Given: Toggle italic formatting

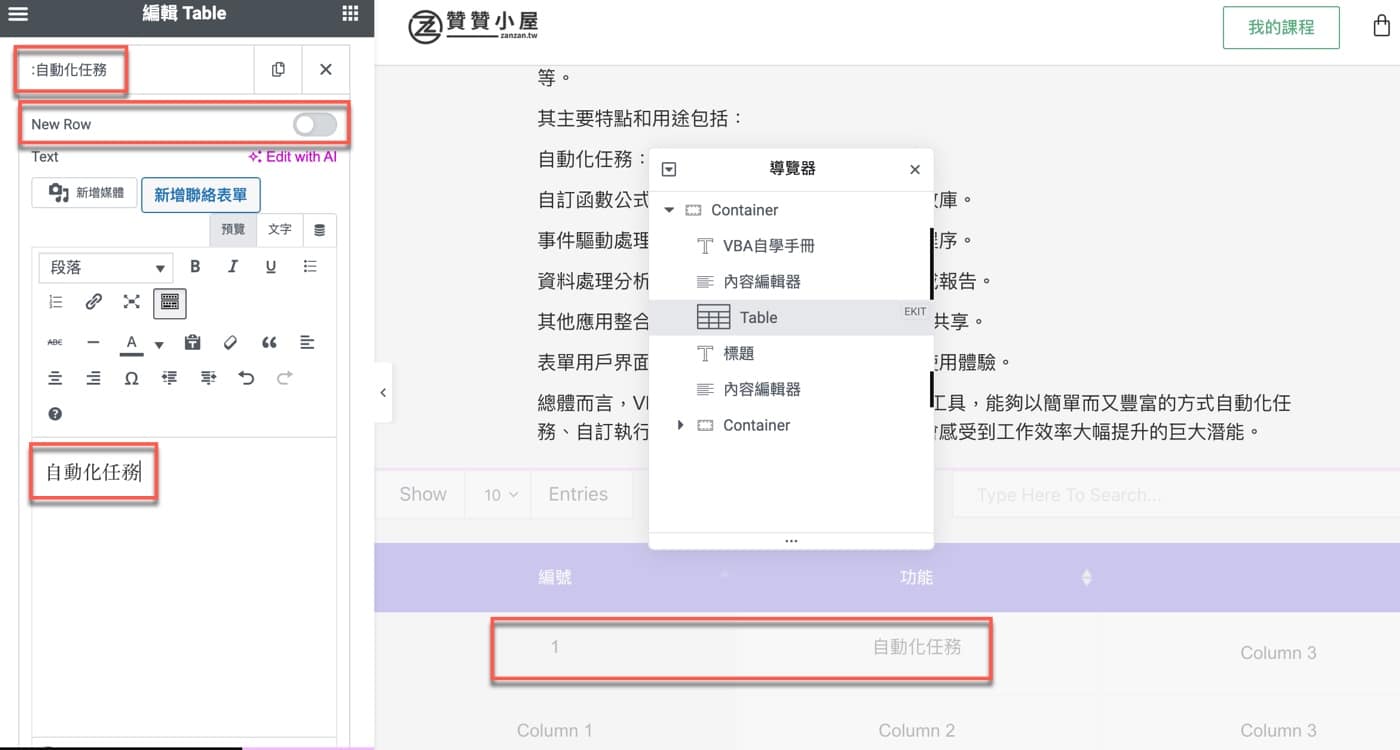Looking at the screenshot, I should pos(233,267).
